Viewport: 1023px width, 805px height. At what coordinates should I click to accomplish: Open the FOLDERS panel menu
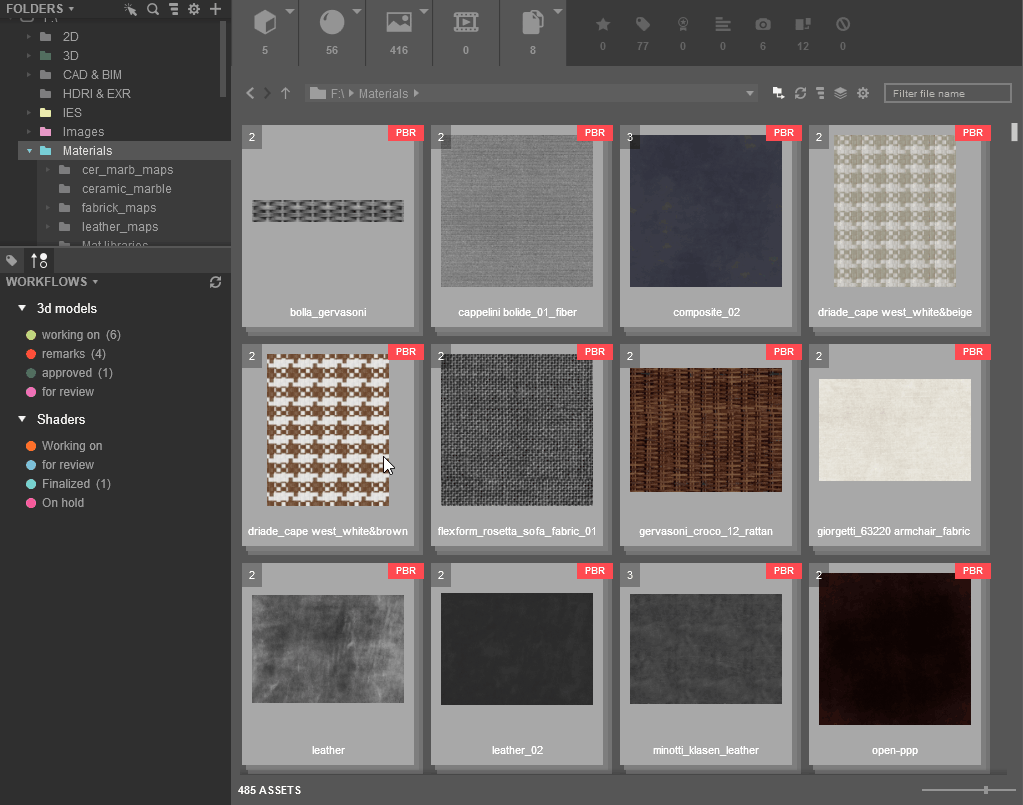coord(40,8)
